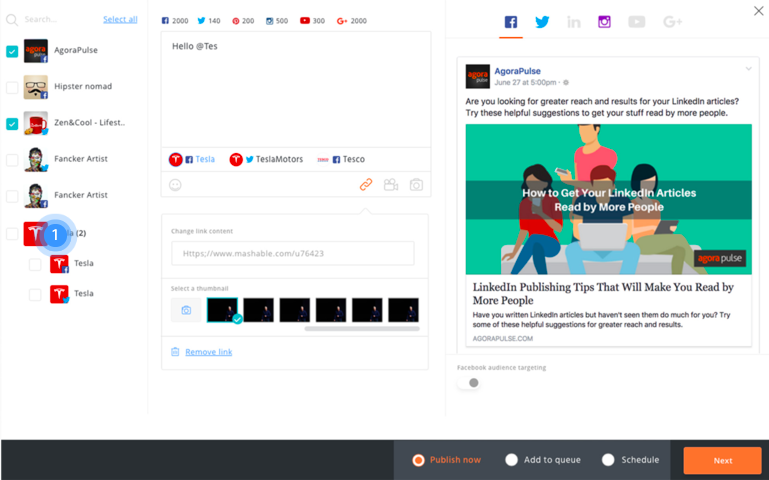Screen dimensions: 769x480
Task: Click the link URL input field
Action: (x=293, y=253)
